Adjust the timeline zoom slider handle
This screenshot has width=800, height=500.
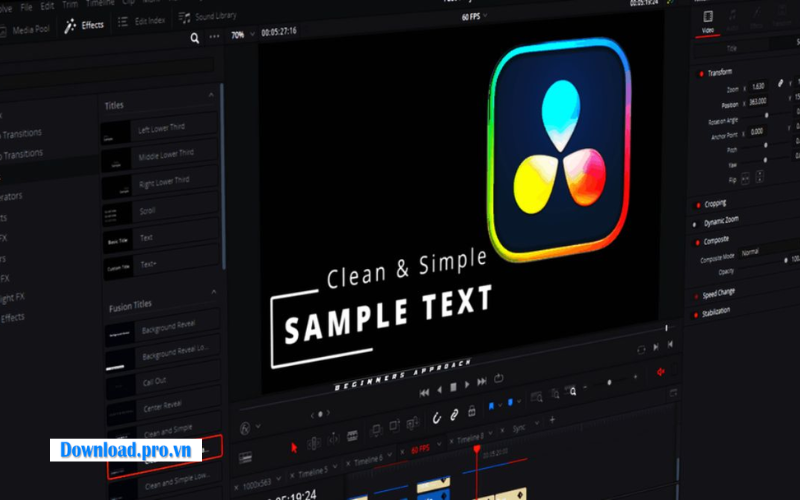[x=609, y=382]
